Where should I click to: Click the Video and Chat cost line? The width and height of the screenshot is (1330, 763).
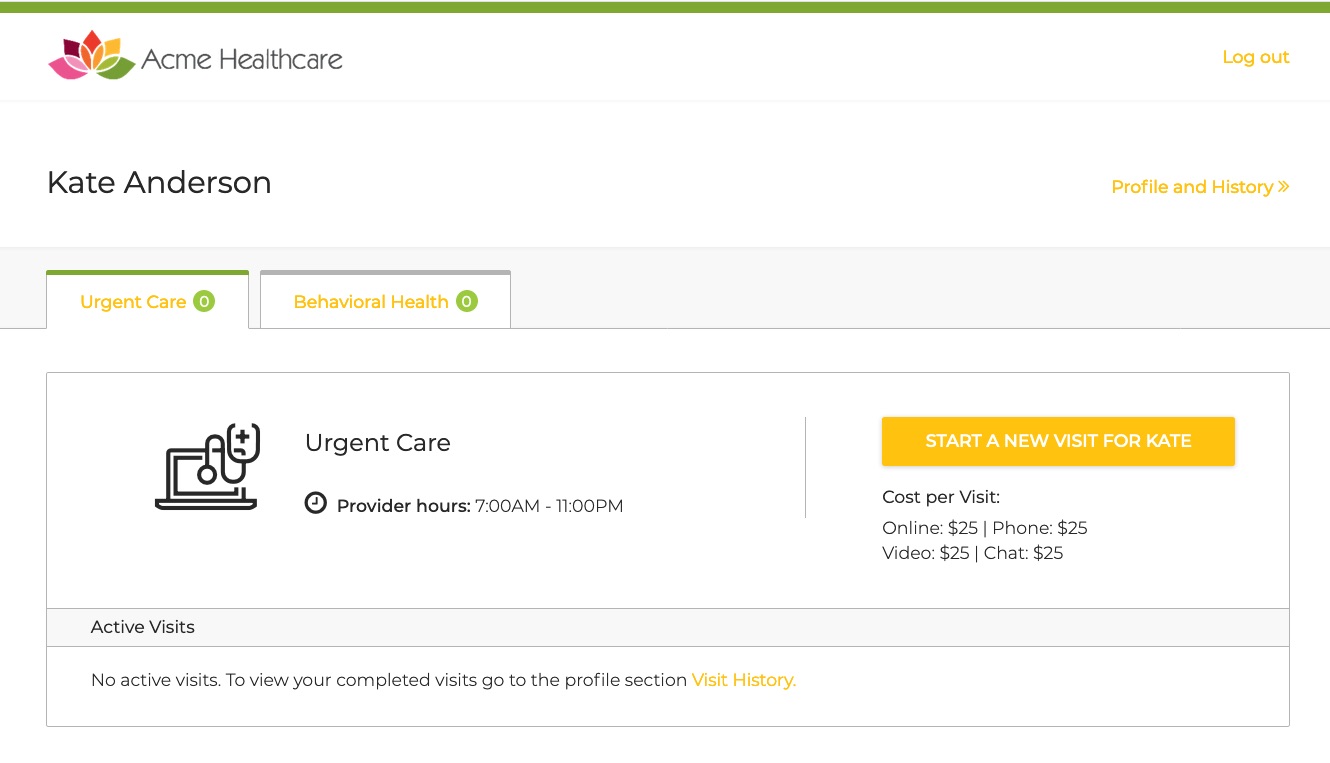tap(972, 553)
